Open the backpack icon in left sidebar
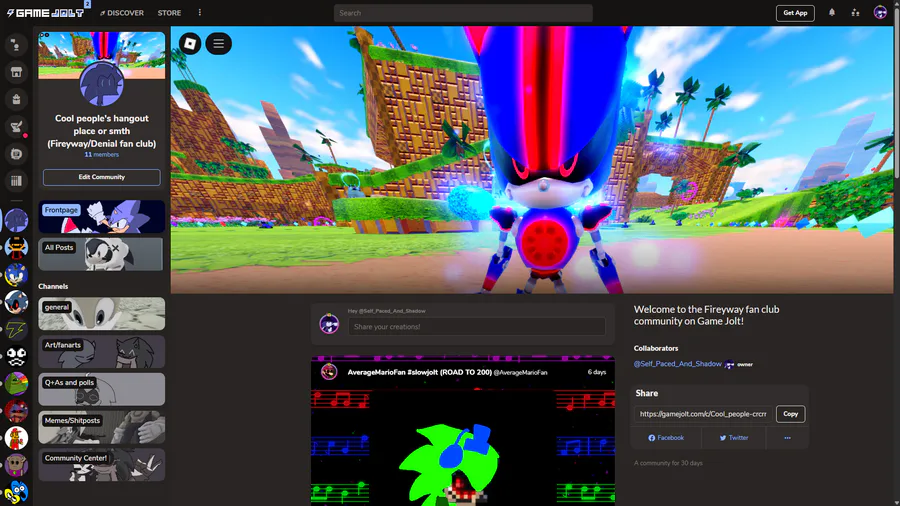900x506 pixels. (x=16, y=99)
